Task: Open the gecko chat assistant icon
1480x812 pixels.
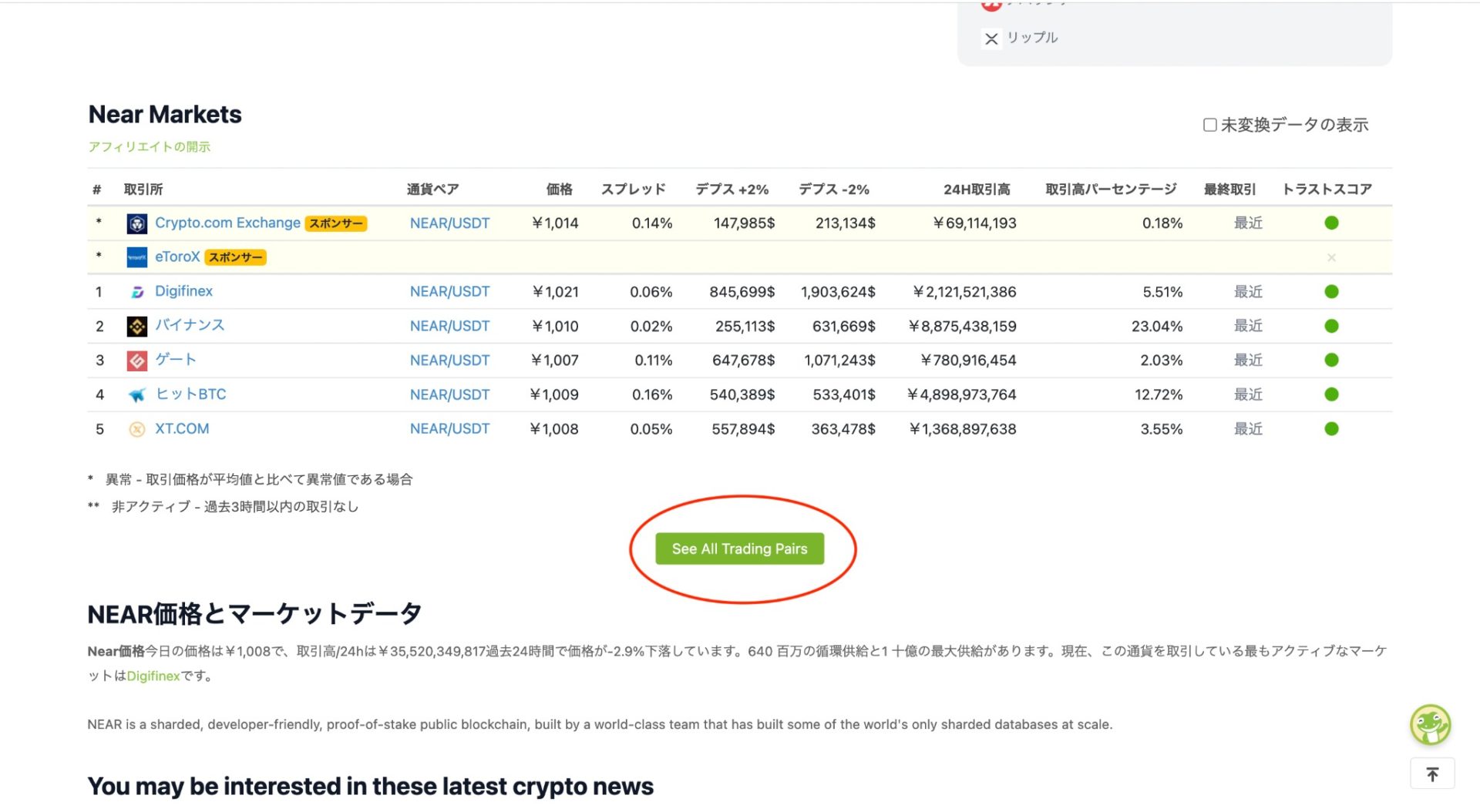Action: (x=1431, y=724)
